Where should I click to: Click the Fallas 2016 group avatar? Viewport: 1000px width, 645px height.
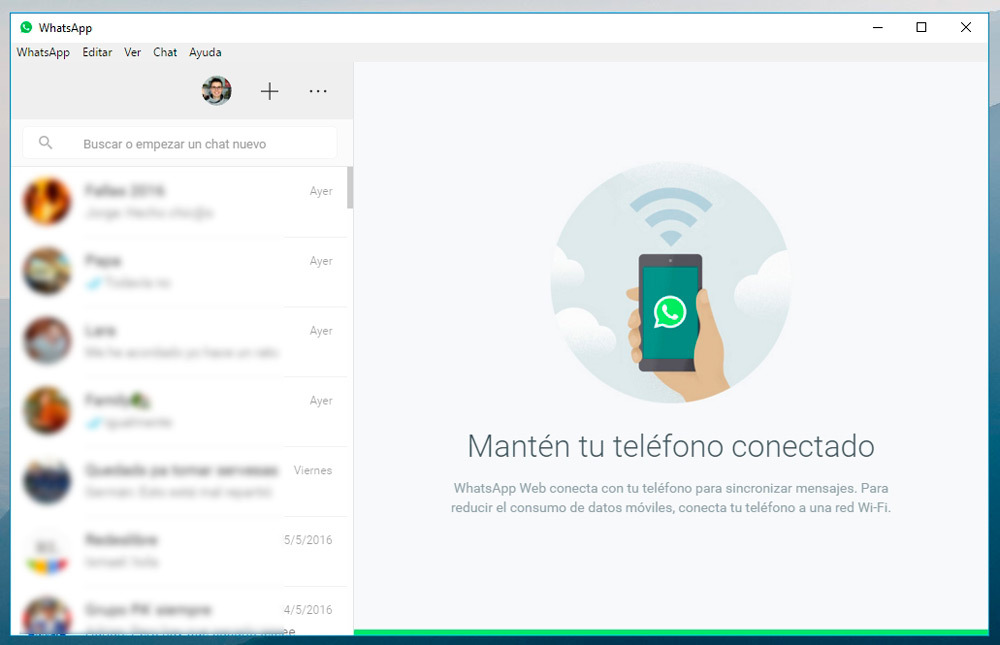pos(47,201)
